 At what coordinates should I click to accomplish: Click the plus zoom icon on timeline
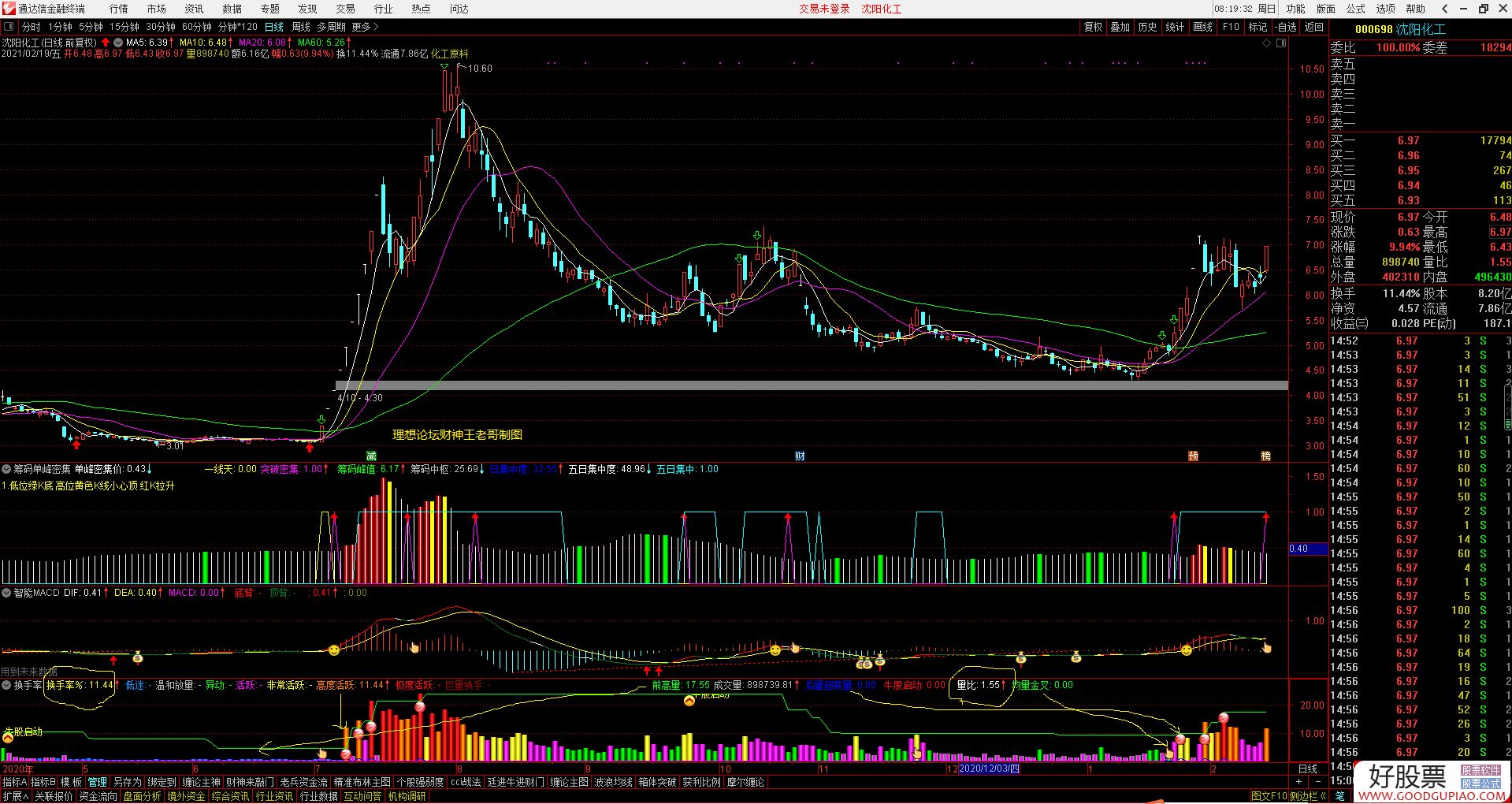point(1299,782)
